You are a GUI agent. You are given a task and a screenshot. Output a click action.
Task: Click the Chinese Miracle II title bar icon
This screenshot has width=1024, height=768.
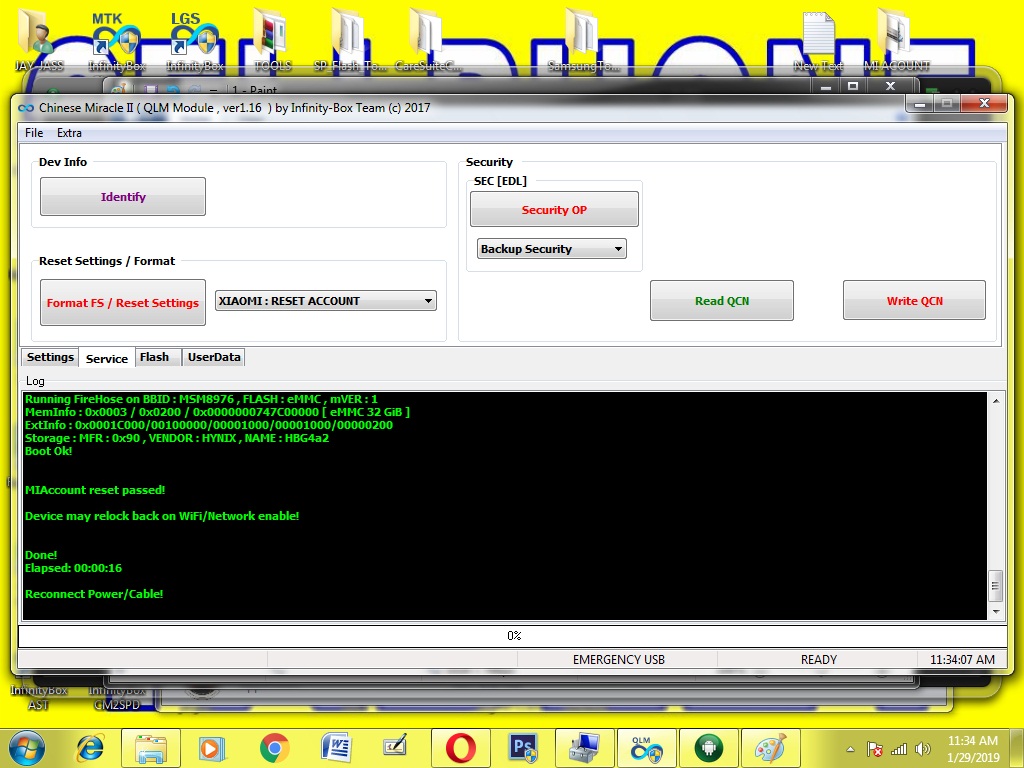pyautogui.click(x=26, y=108)
